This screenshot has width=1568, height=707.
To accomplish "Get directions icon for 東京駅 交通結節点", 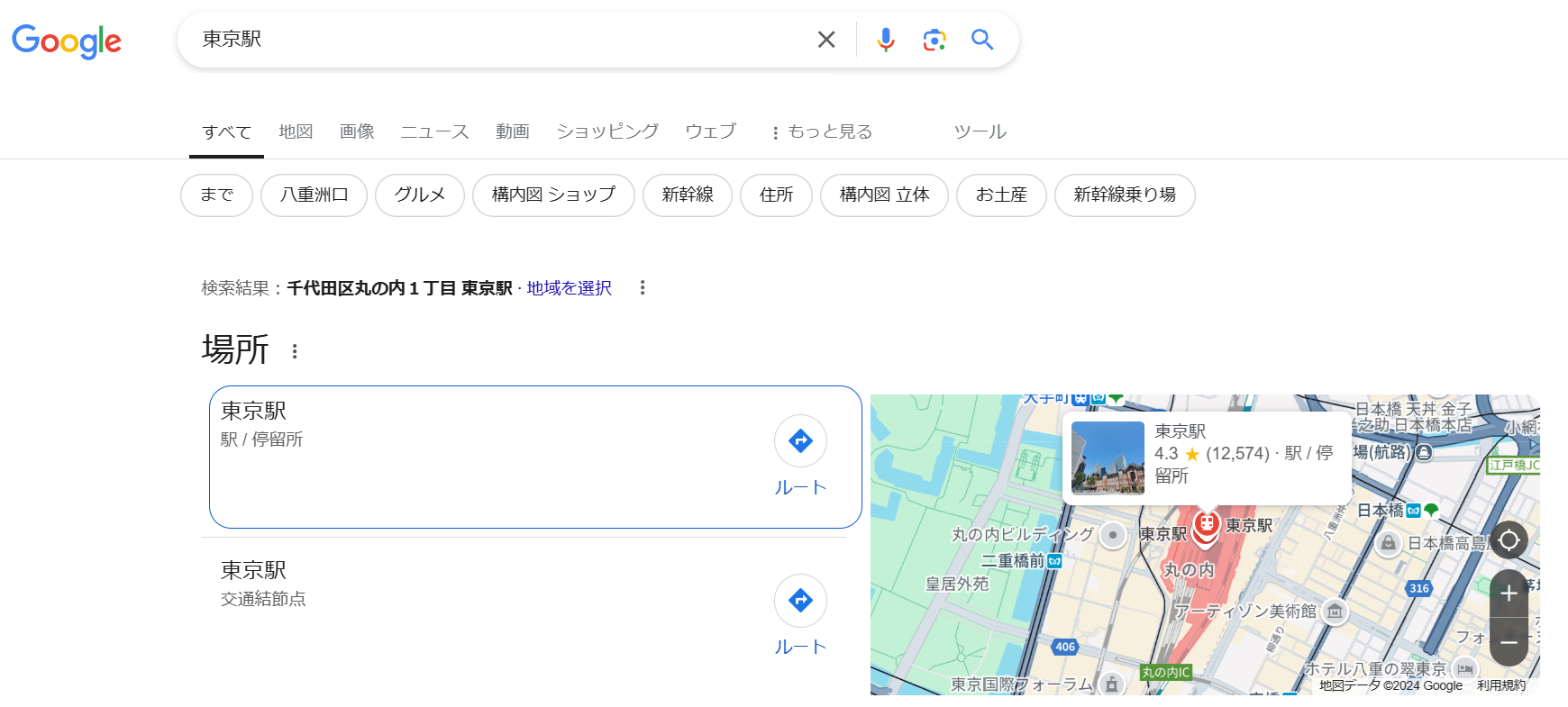I will pos(800,600).
